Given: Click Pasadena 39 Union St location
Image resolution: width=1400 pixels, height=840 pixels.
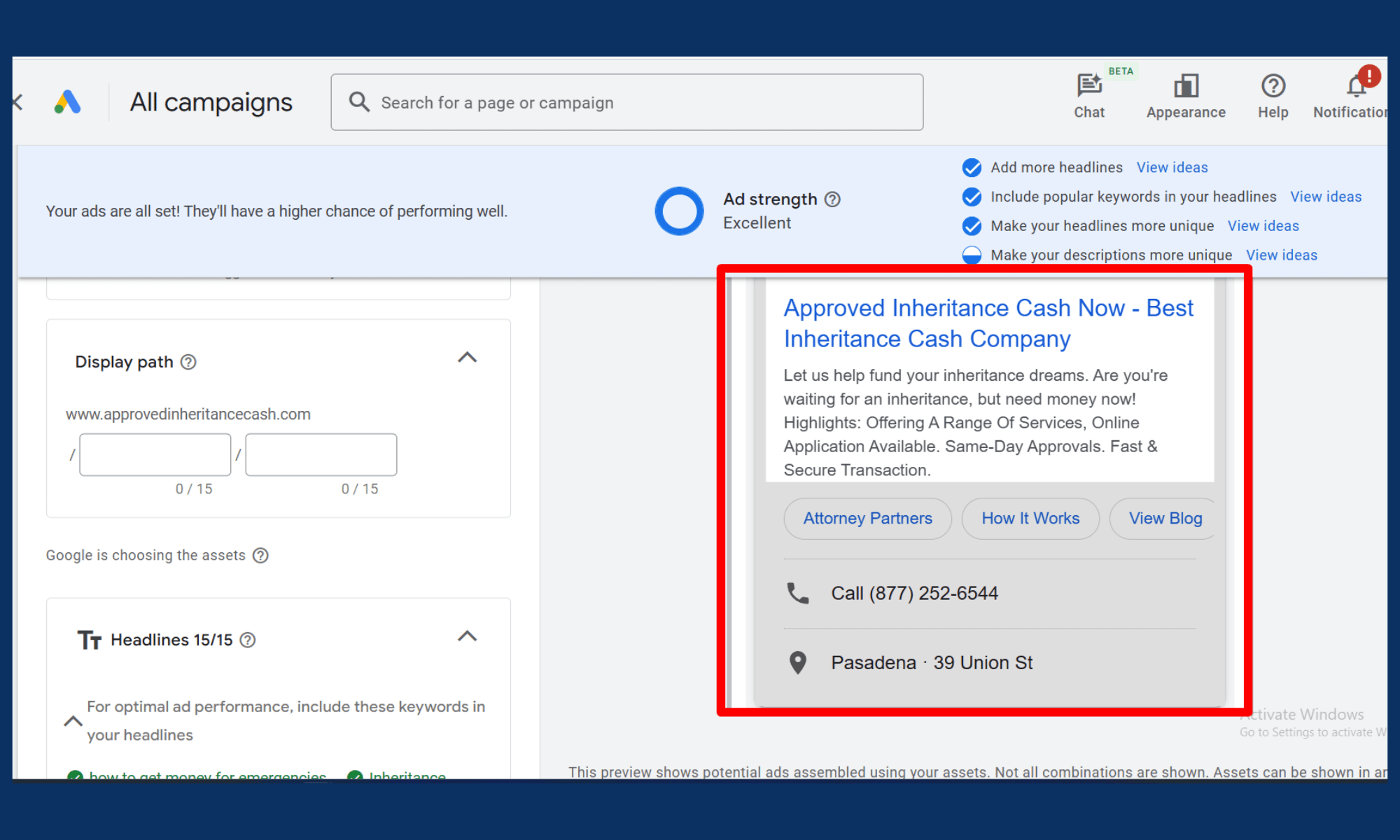Looking at the screenshot, I should (932, 662).
